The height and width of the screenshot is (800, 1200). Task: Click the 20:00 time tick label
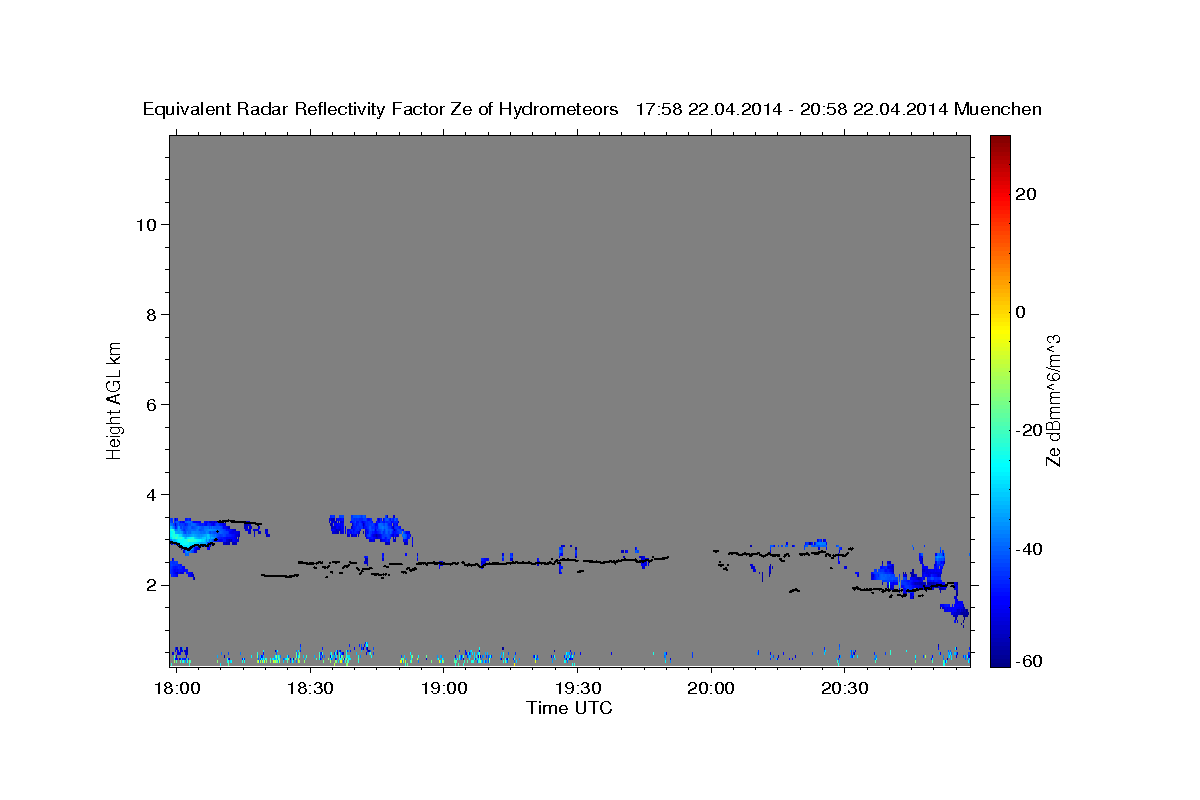pos(711,689)
